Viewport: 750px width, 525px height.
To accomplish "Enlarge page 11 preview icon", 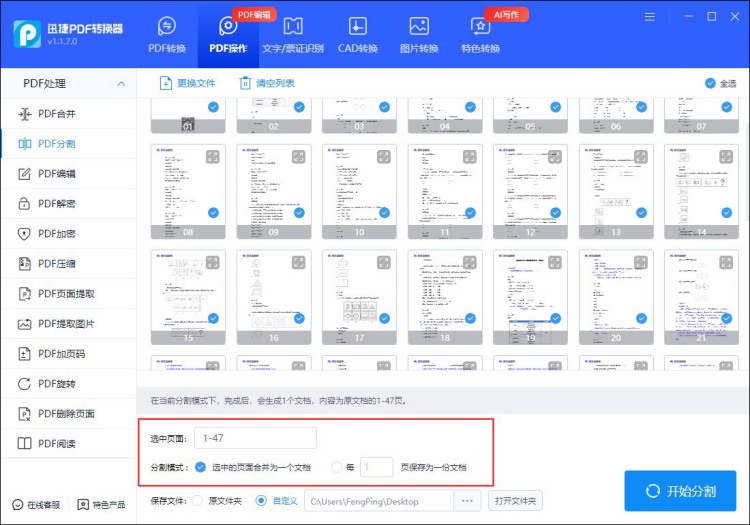I will (470, 157).
